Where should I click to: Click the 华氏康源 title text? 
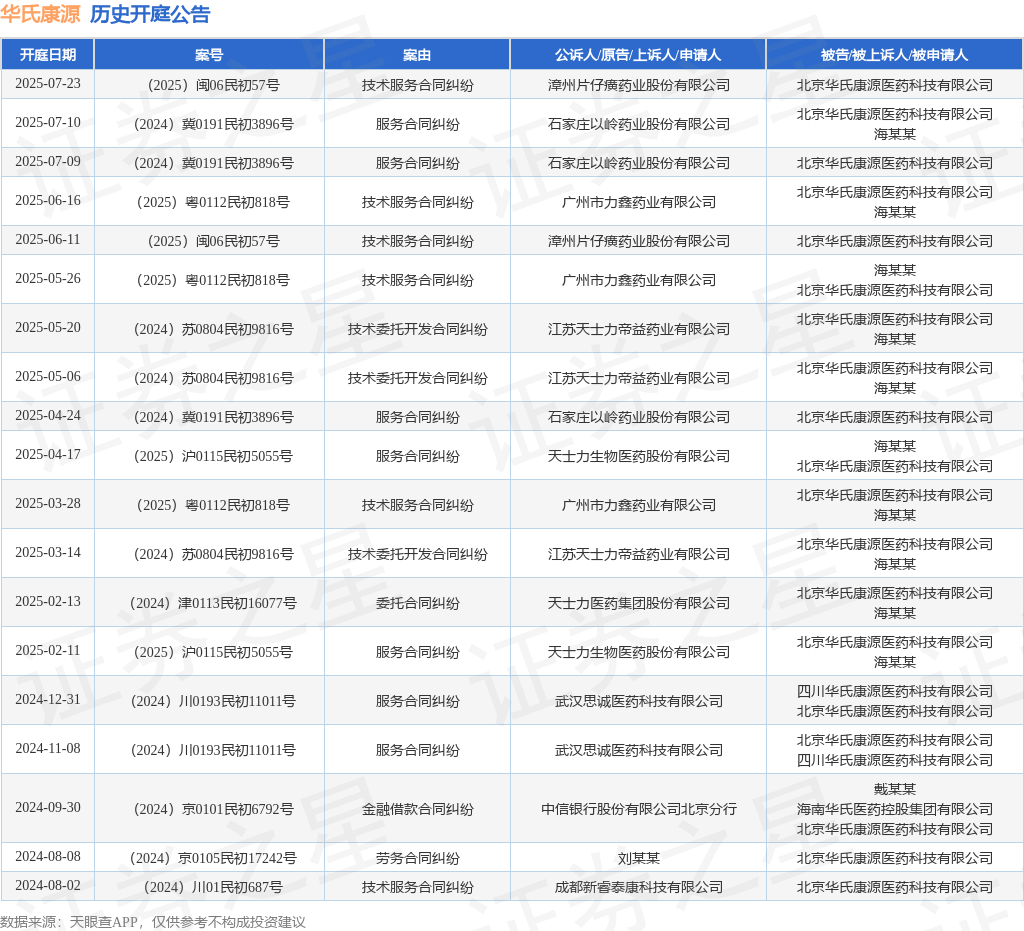coord(40,14)
